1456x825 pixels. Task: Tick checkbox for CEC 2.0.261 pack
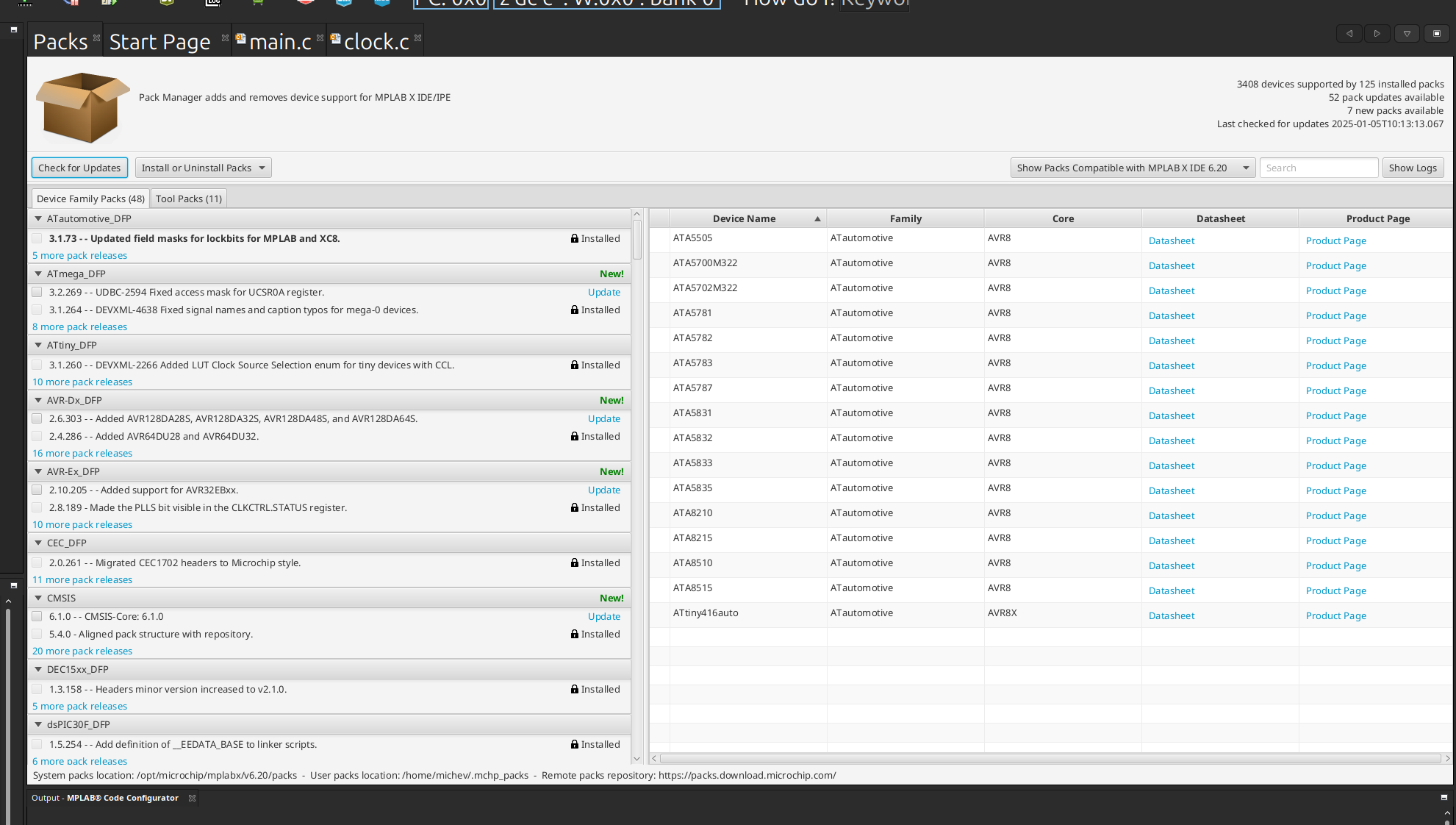[37, 562]
